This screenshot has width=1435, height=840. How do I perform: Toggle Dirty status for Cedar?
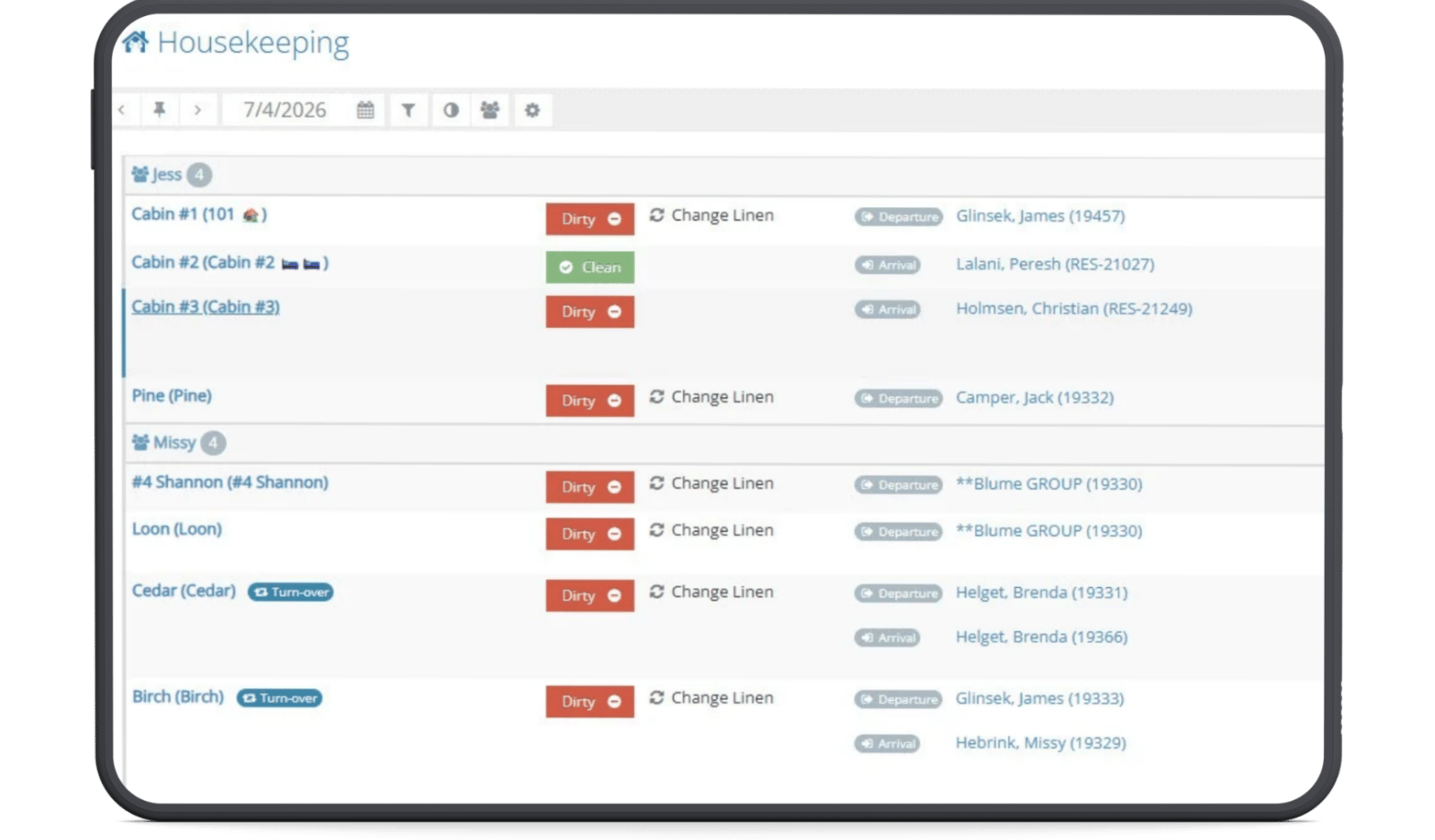590,595
